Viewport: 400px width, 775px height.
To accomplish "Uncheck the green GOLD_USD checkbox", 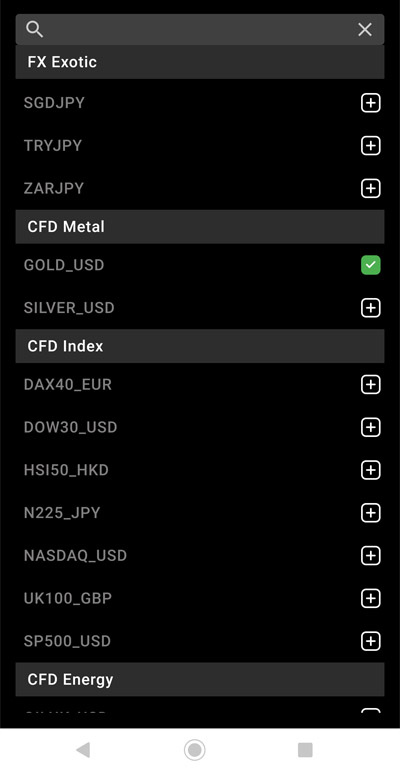I will pyautogui.click(x=370, y=265).
